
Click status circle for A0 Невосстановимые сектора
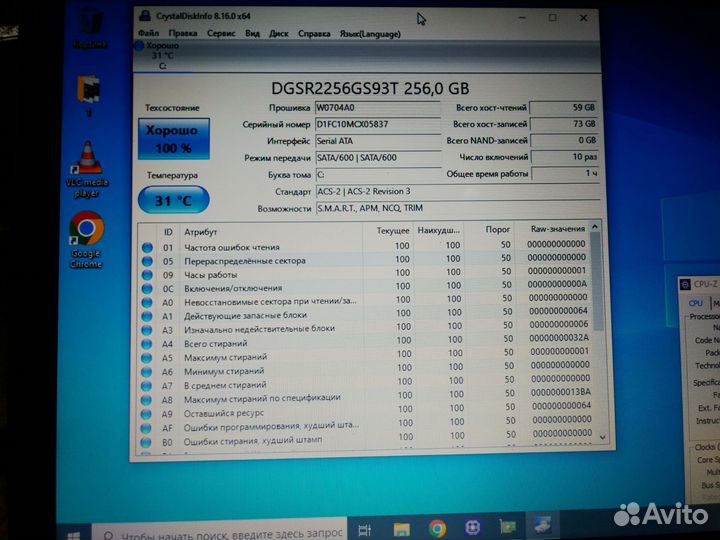147,303
